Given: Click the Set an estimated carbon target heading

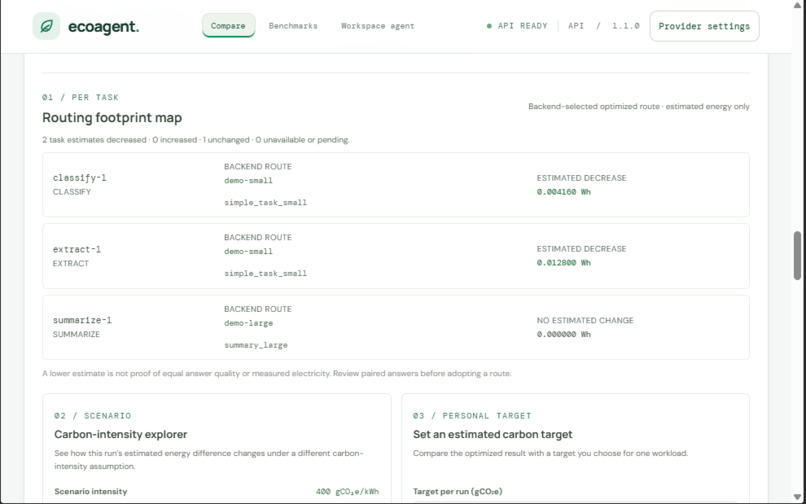Looking at the screenshot, I should tap(492, 435).
